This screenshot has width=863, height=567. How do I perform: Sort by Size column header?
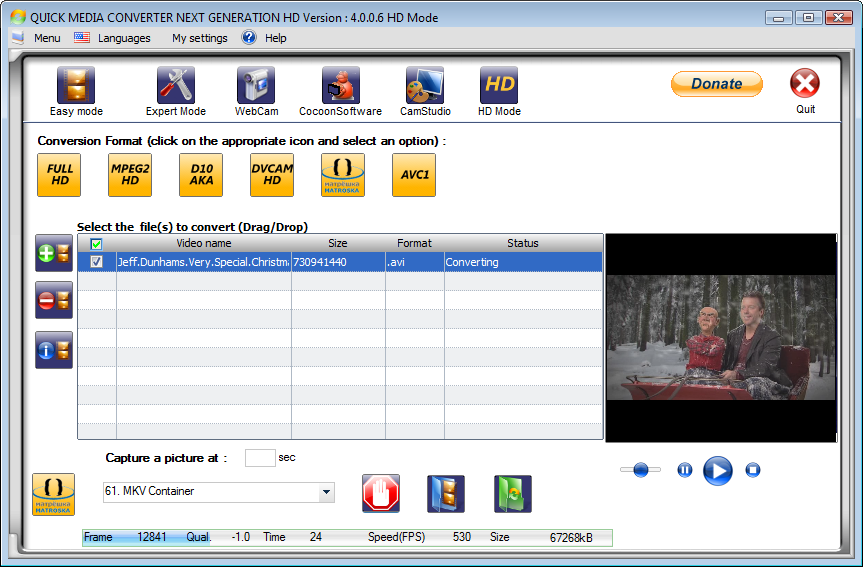point(338,243)
